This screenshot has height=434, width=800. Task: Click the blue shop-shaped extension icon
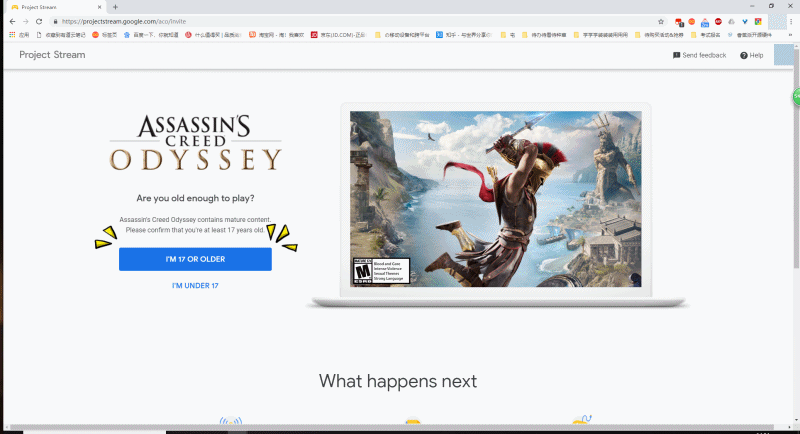(x=705, y=22)
